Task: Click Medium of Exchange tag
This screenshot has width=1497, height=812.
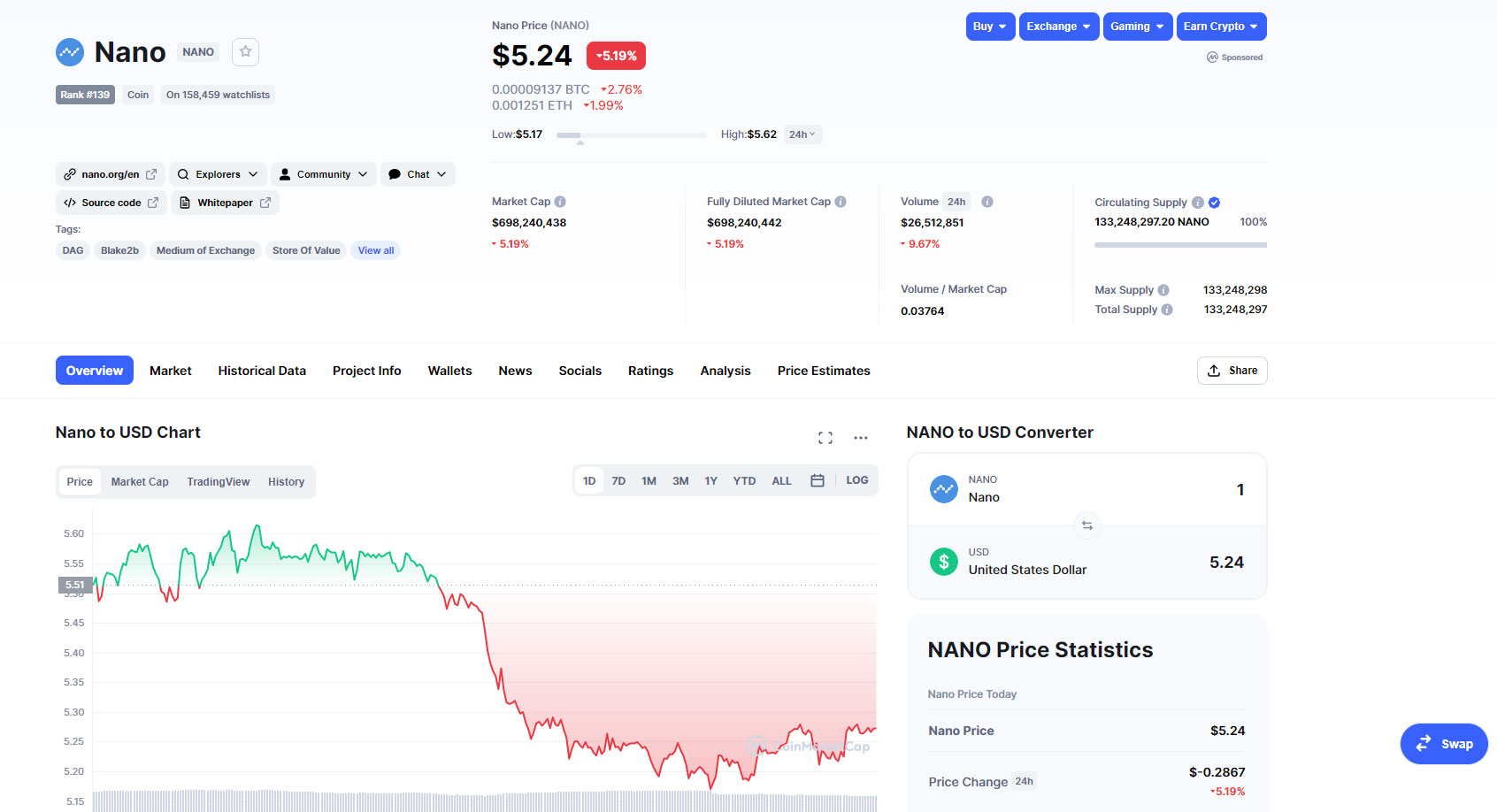Action: 205,250
